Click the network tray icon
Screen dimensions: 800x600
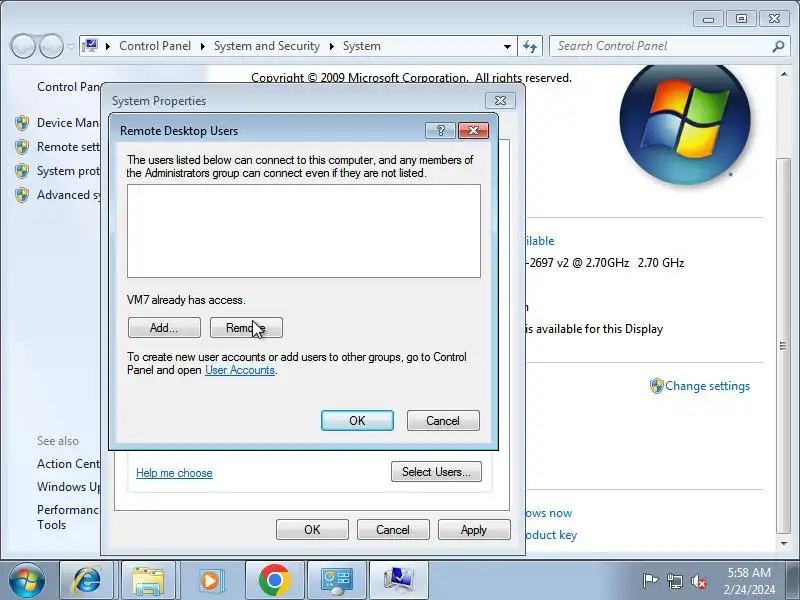coord(674,581)
